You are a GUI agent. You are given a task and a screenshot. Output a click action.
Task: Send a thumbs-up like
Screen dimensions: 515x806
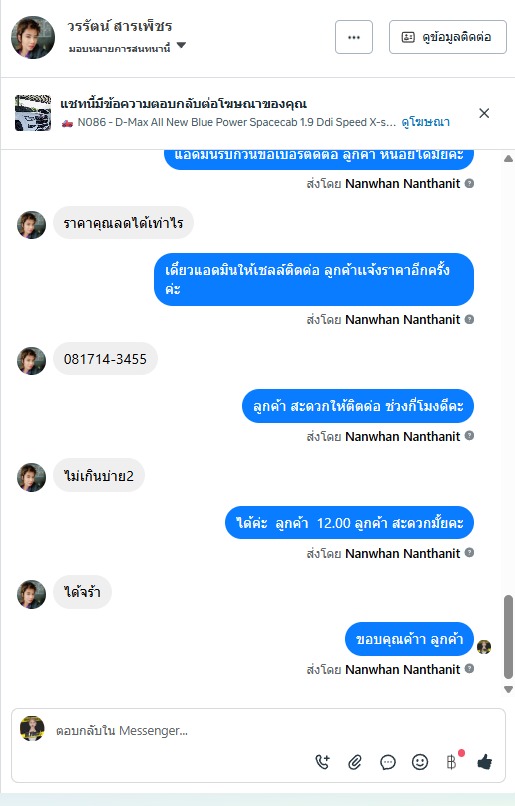tap(485, 762)
